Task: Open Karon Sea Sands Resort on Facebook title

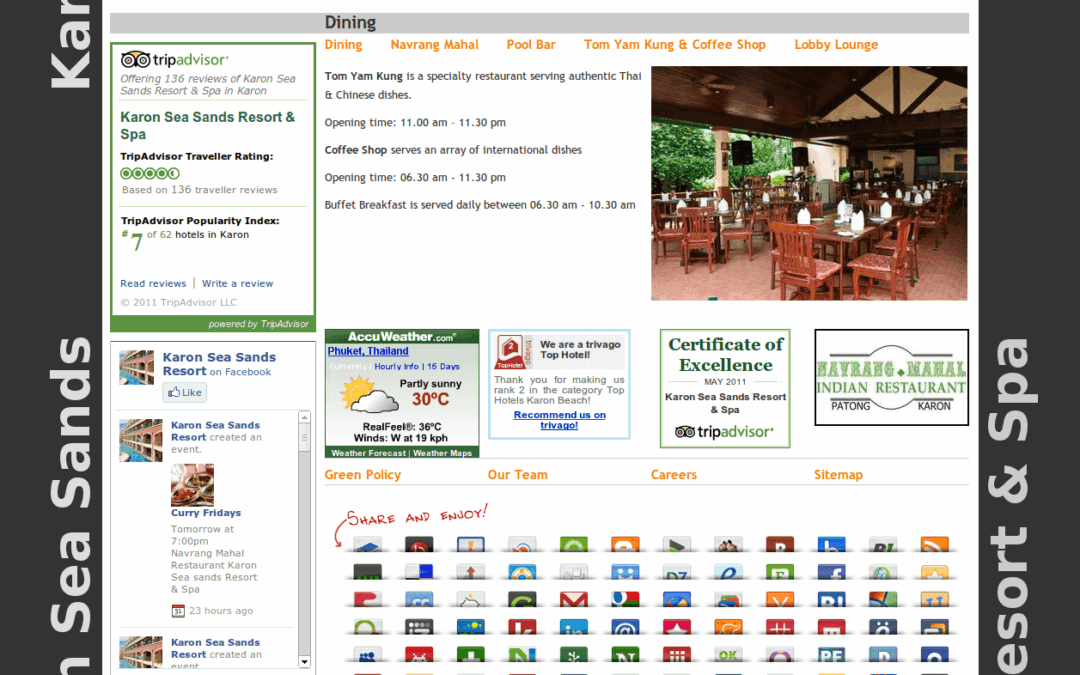Action: pyautogui.click(x=219, y=364)
